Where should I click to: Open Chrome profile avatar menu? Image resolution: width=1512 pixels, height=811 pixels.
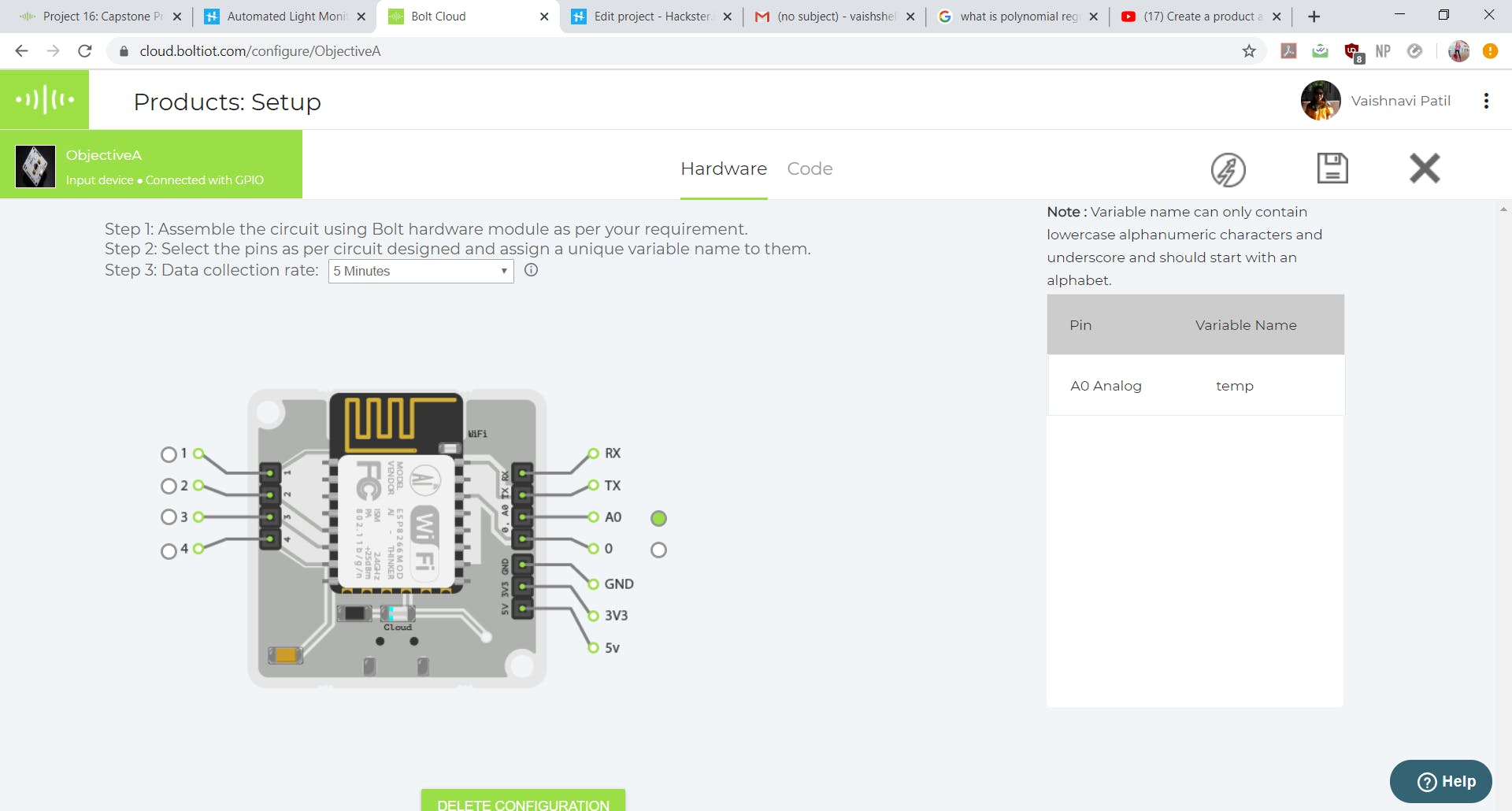point(1458,51)
